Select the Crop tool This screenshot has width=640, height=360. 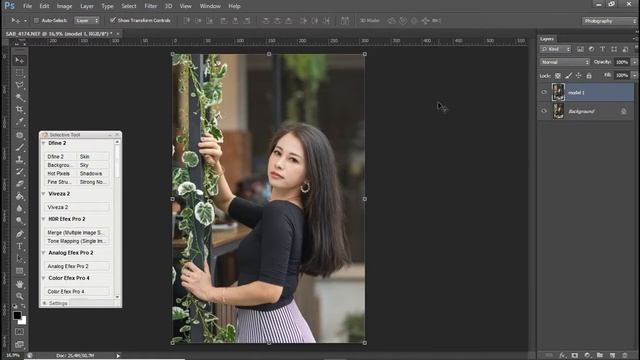(19, 109)
